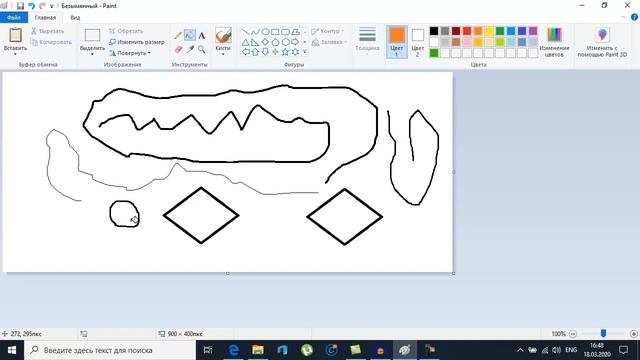Open the Контур outline dropdown

point(328,31)
